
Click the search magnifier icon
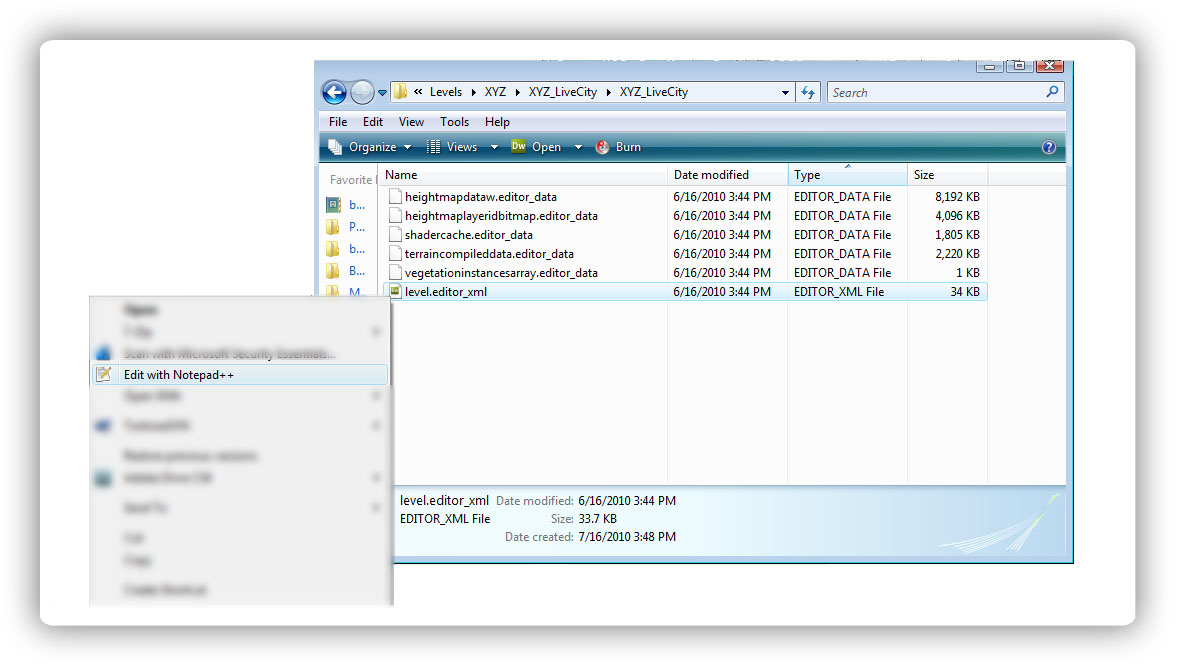pyautogui.click(x=1052, y=92)
